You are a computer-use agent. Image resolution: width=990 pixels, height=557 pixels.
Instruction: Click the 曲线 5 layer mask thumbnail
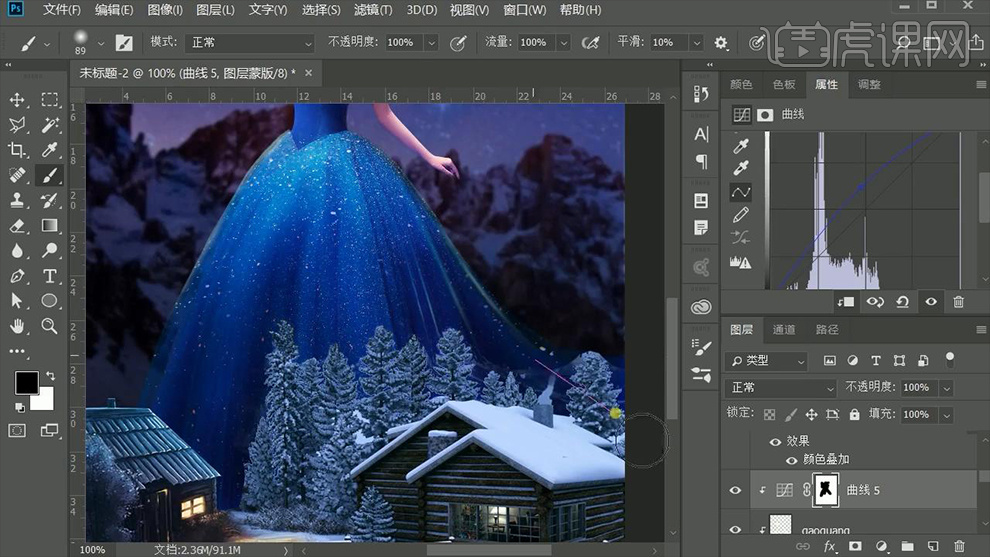(826, 490)
